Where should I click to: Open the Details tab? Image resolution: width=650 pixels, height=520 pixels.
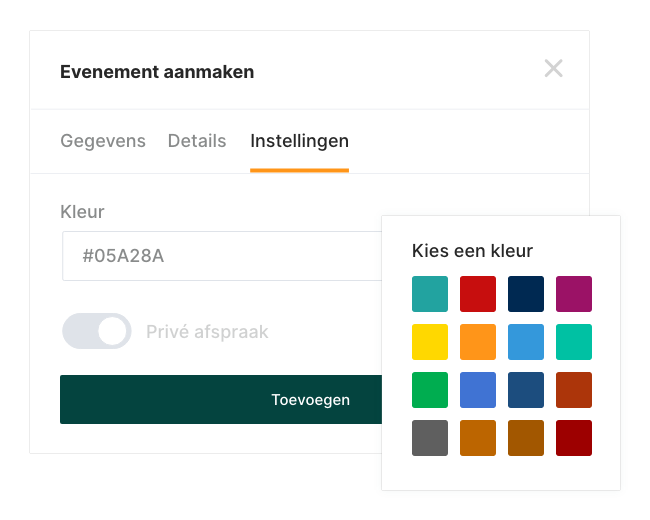197,141
